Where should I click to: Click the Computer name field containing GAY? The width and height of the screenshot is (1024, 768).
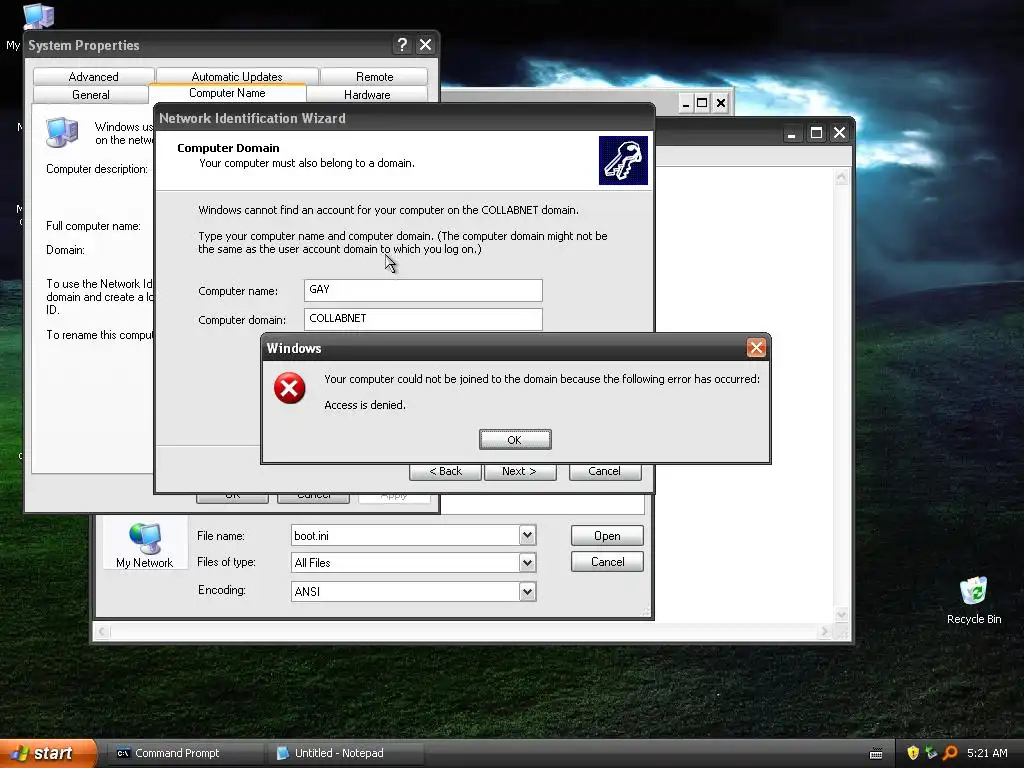(423, 290)
